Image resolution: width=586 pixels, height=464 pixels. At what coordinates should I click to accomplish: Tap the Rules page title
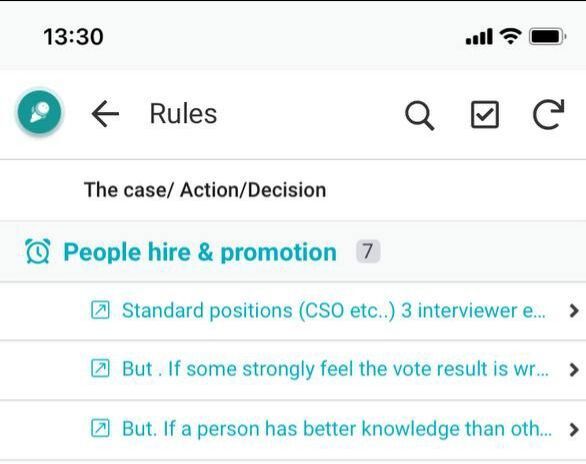[183, 114]
